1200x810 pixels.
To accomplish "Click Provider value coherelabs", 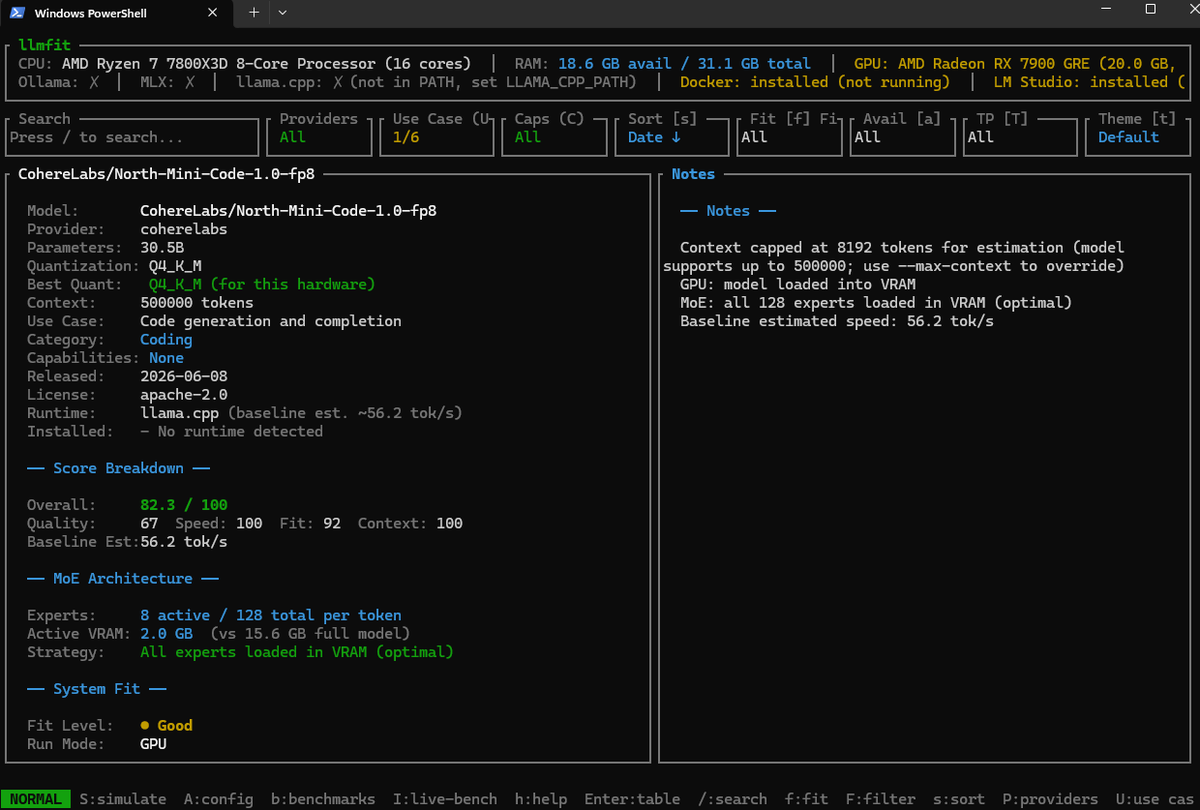I will coord(183,229).
